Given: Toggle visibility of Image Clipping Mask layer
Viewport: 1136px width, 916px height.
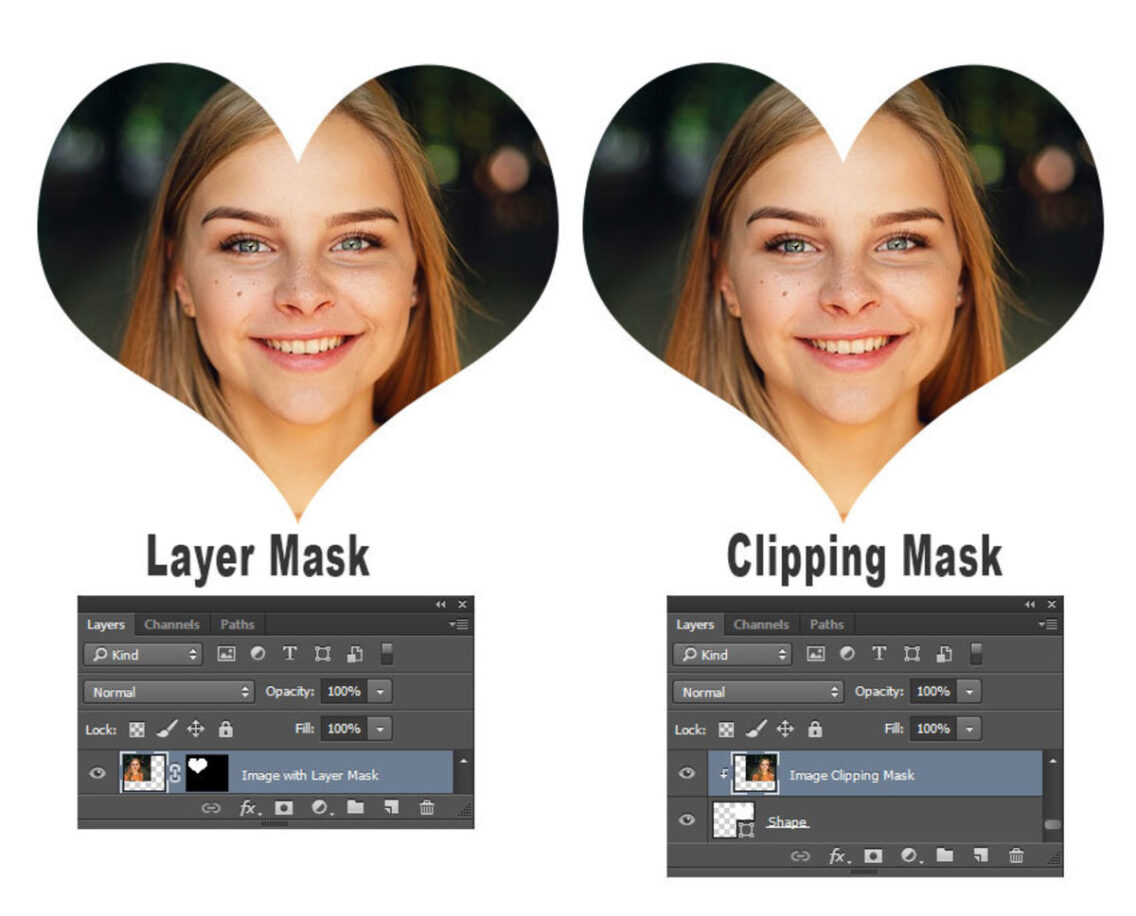Looking at the screenshot, I should click(685, 772).
